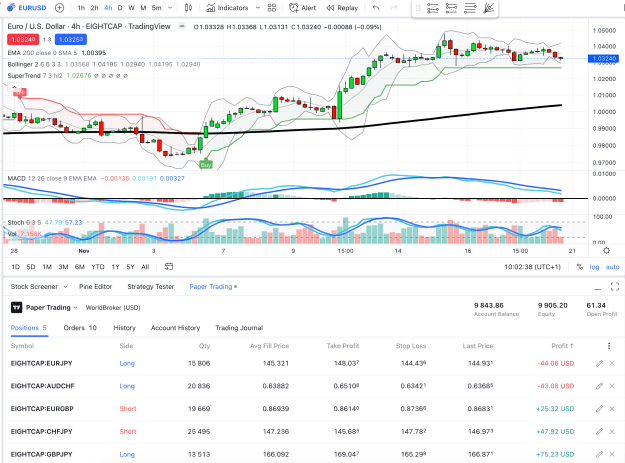Click the time zone 10:02:38 (UTC+1)
This screenshot has width=625, height=463.
tap(533, 267)
